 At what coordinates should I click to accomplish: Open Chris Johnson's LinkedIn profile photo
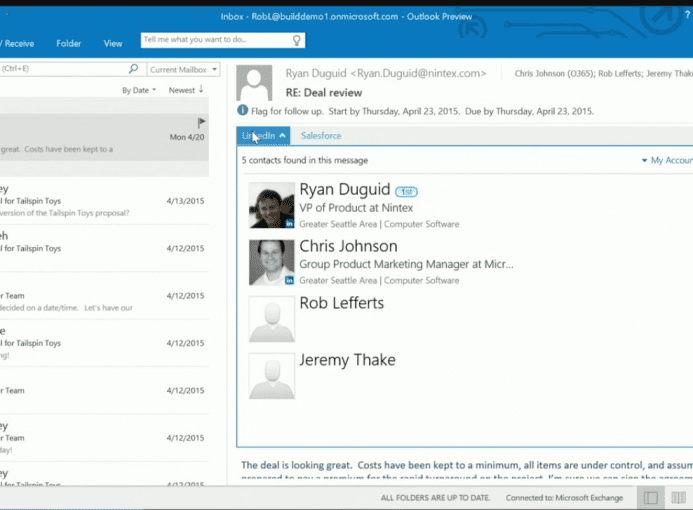(x=271, y=262)
